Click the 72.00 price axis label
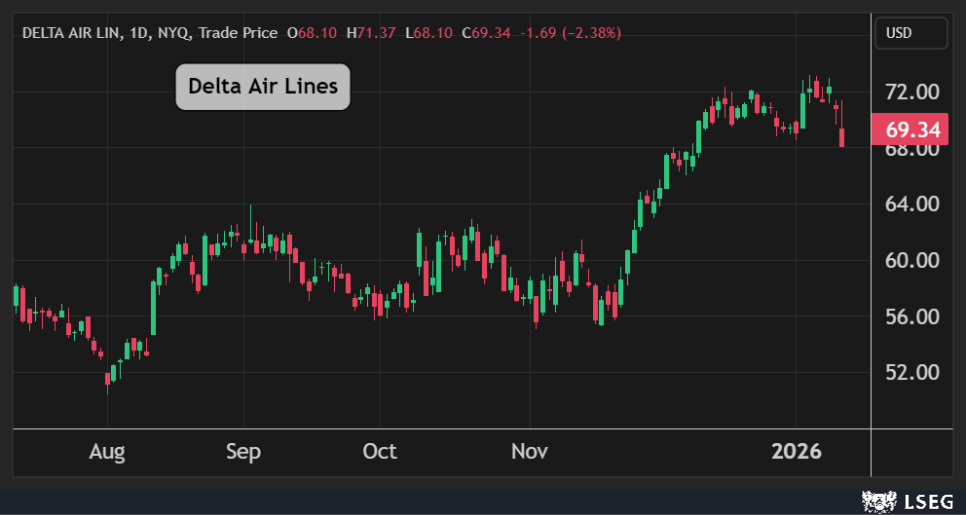This screenshot has height=515, width=966. pos(910,92)
